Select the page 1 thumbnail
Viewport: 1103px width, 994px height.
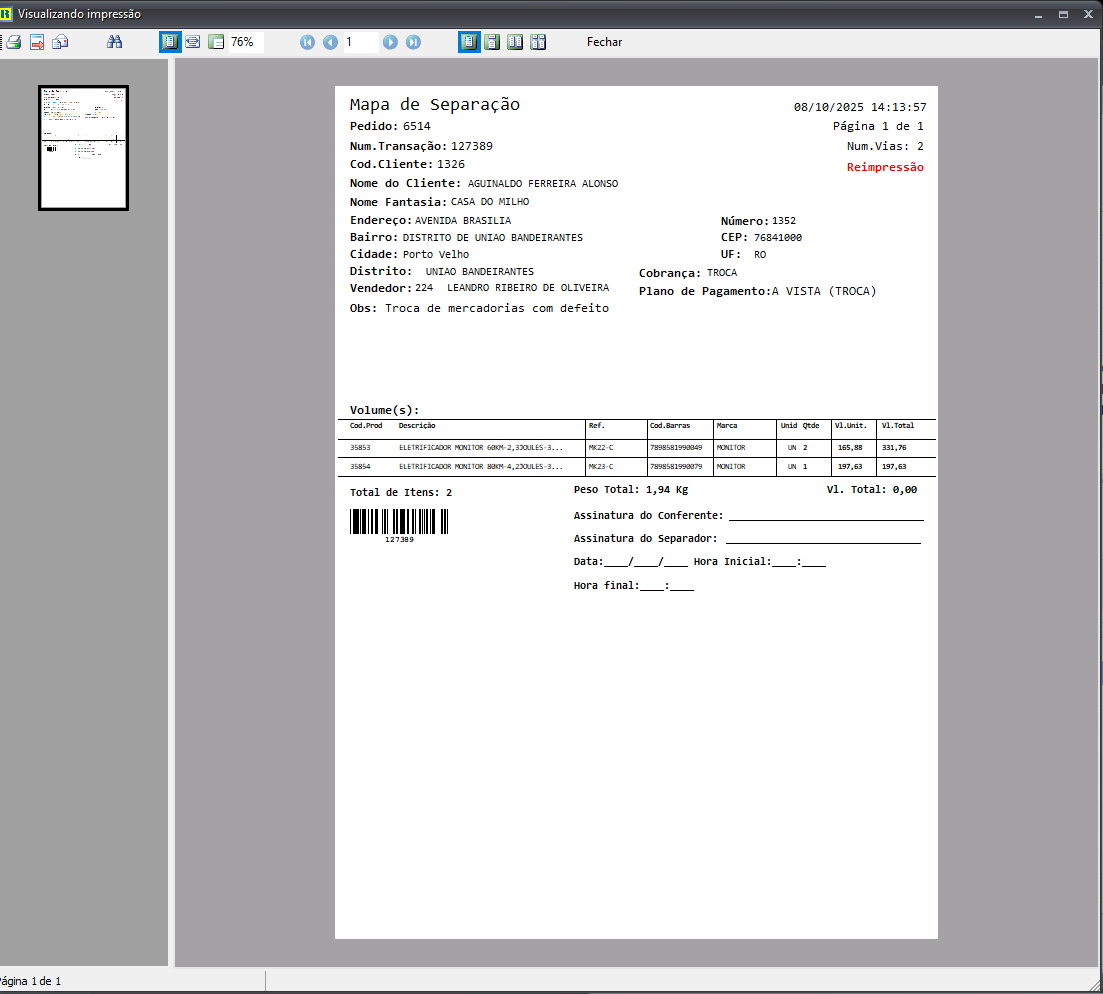tap(84, 148)
